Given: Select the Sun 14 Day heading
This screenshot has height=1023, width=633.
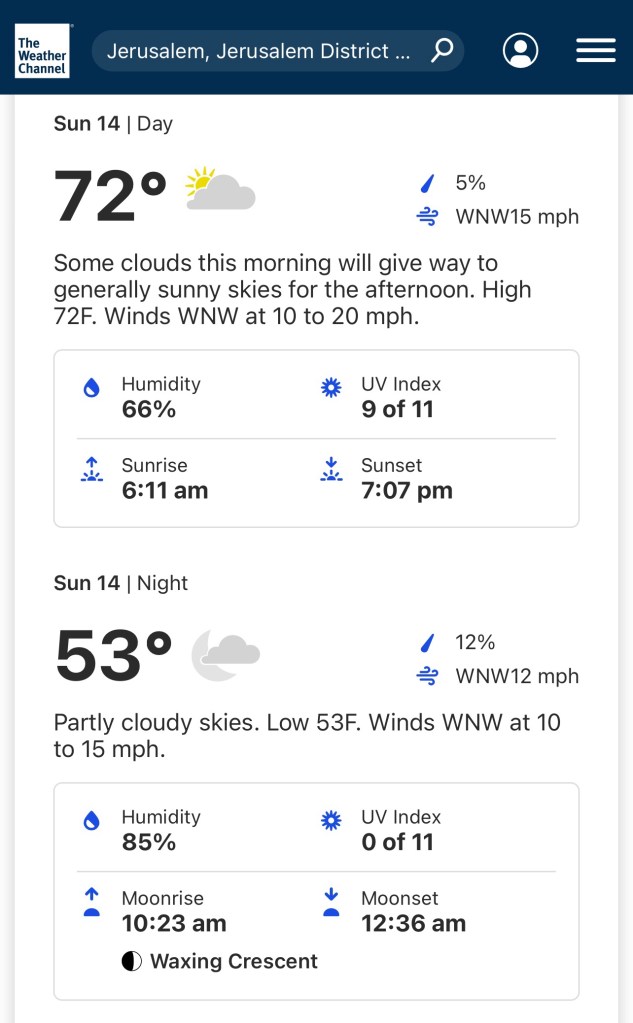Looking at the screenshot, I should click(x=113, y=124).
